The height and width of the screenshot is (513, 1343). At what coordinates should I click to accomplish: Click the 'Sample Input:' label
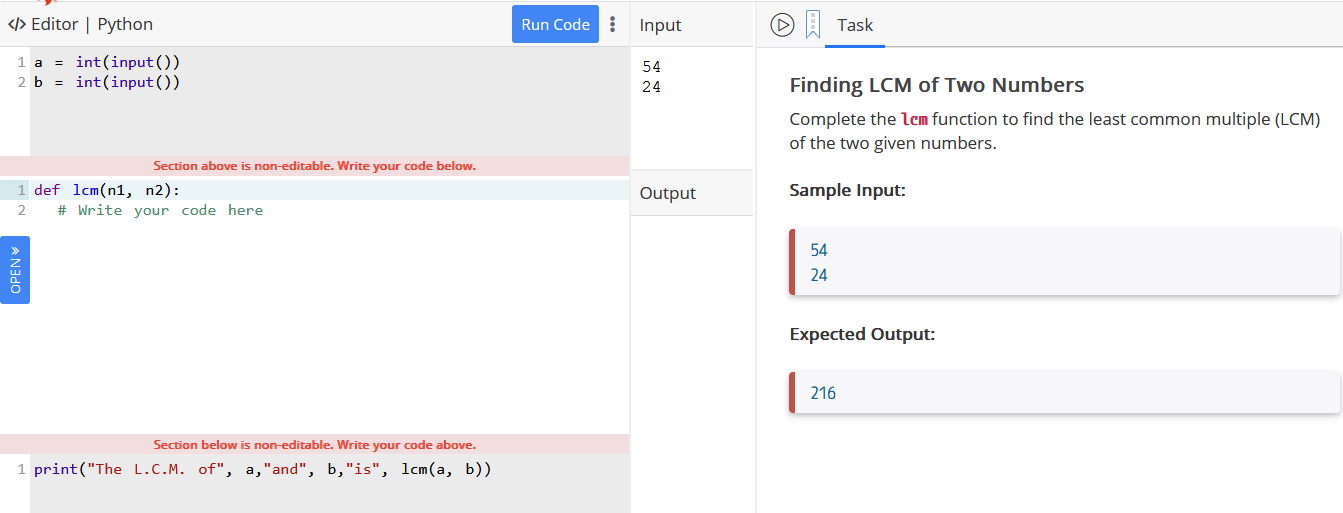847,189
